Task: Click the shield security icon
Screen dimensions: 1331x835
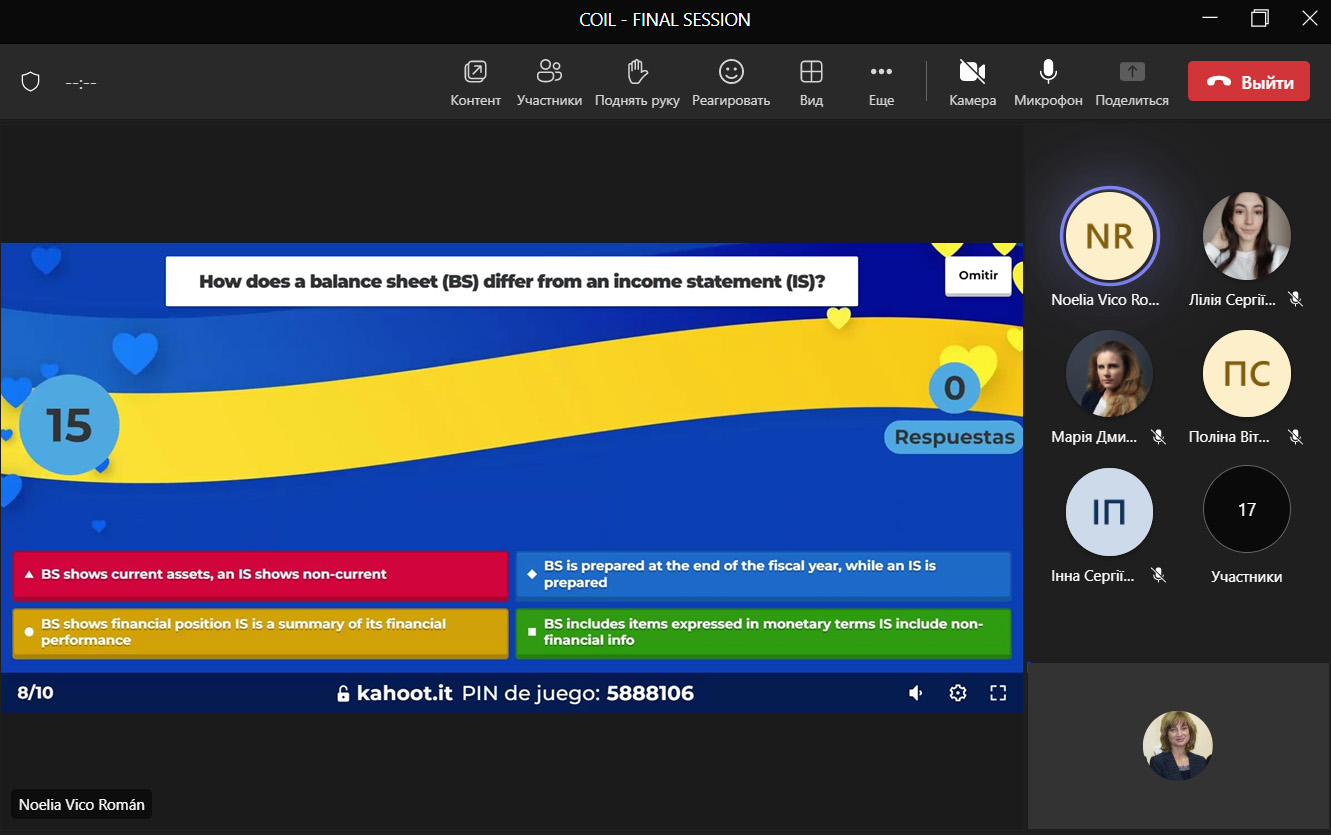Action: (31, 82)
